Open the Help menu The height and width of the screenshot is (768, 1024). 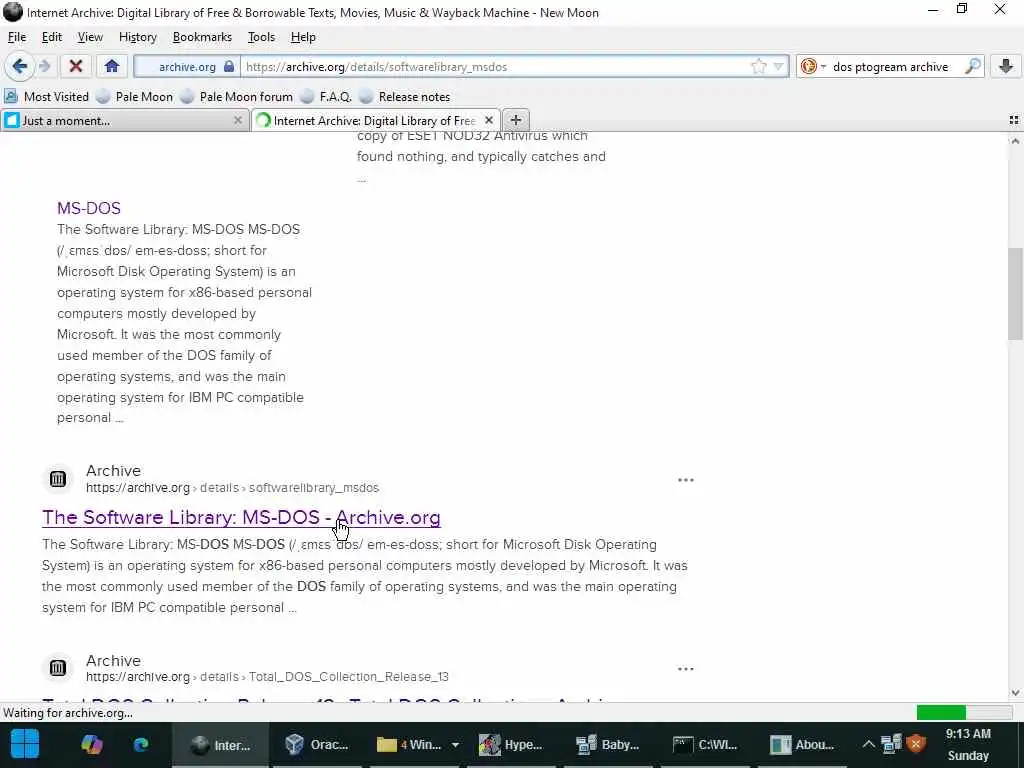click(x=303, y=37)
